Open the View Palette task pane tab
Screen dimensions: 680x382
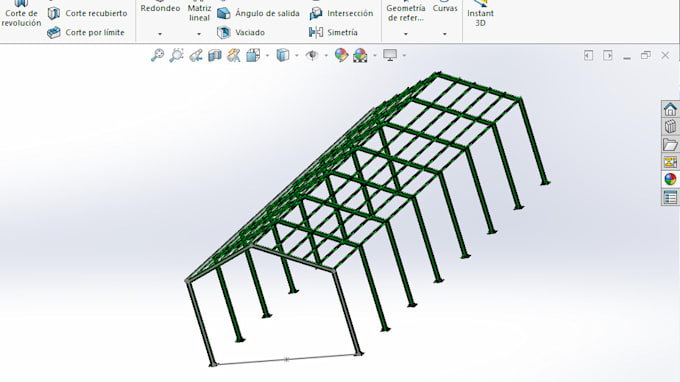(x=670, y=162)
